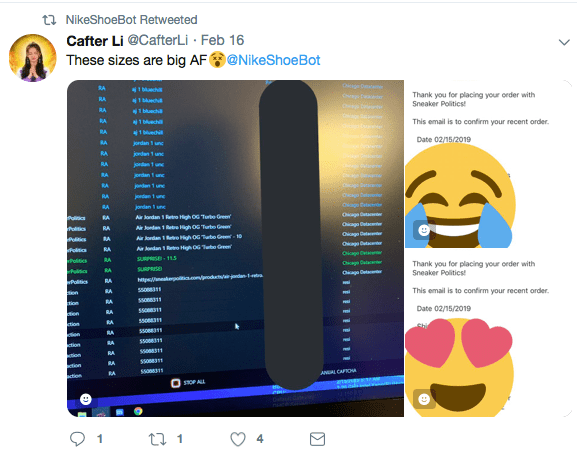Click Chrome icon in the pictured taskbar
The height and width of the screenshot is (454, 577).
coord(138,411)
